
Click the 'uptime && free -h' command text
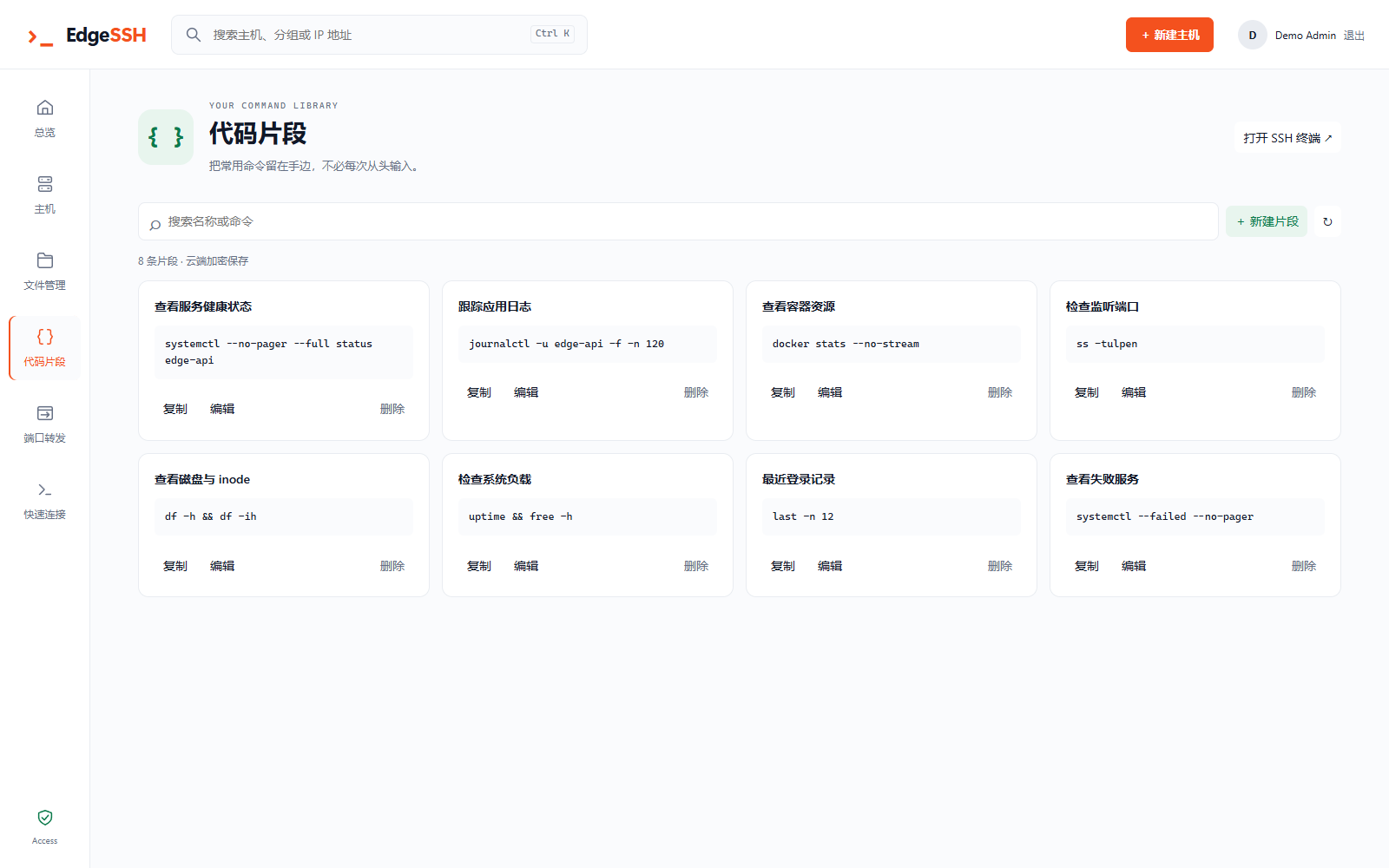pyautogui.click(x=520, y=516)
